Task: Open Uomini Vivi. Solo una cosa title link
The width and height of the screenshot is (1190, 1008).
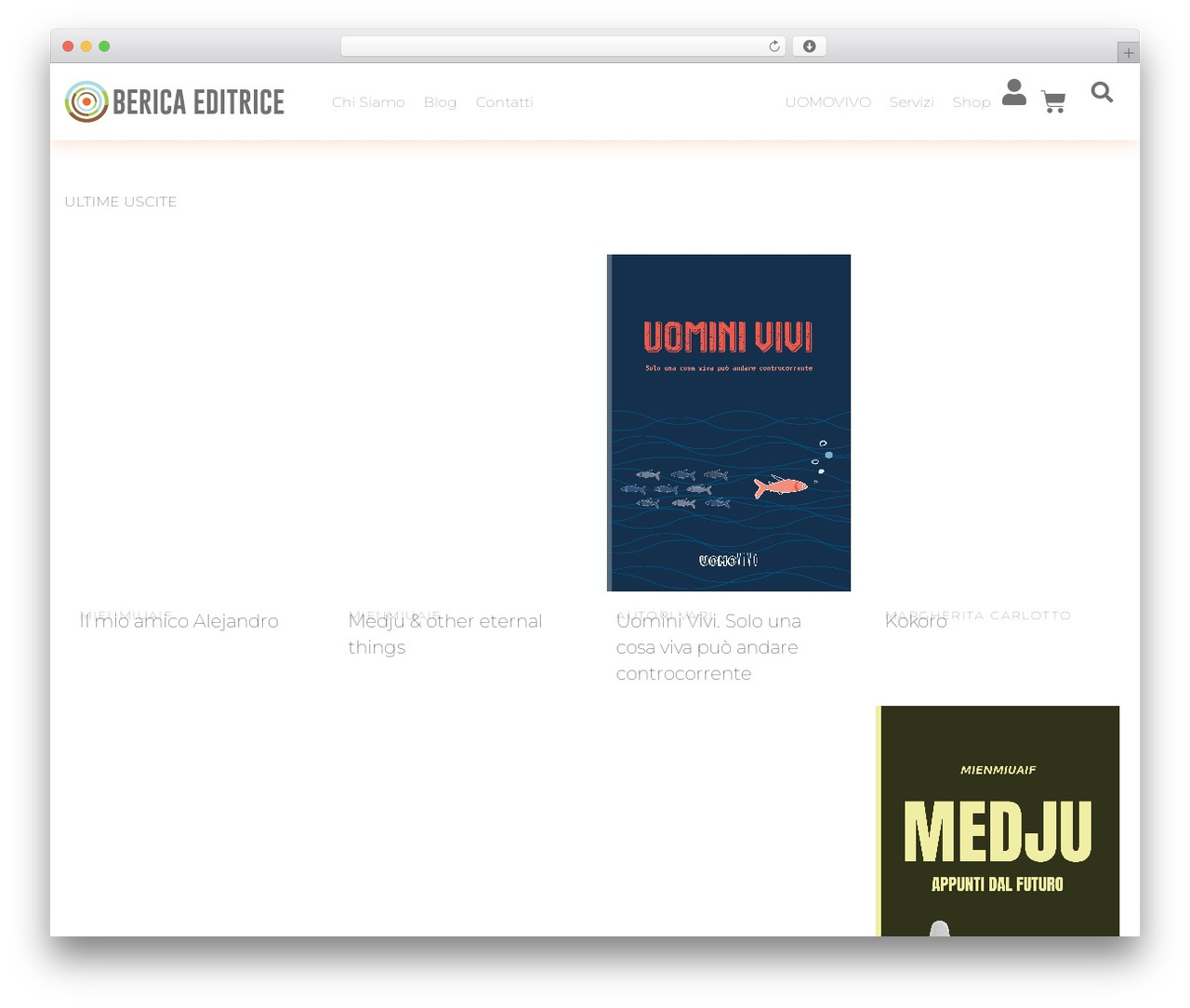Action: click(x=708, y=647)
